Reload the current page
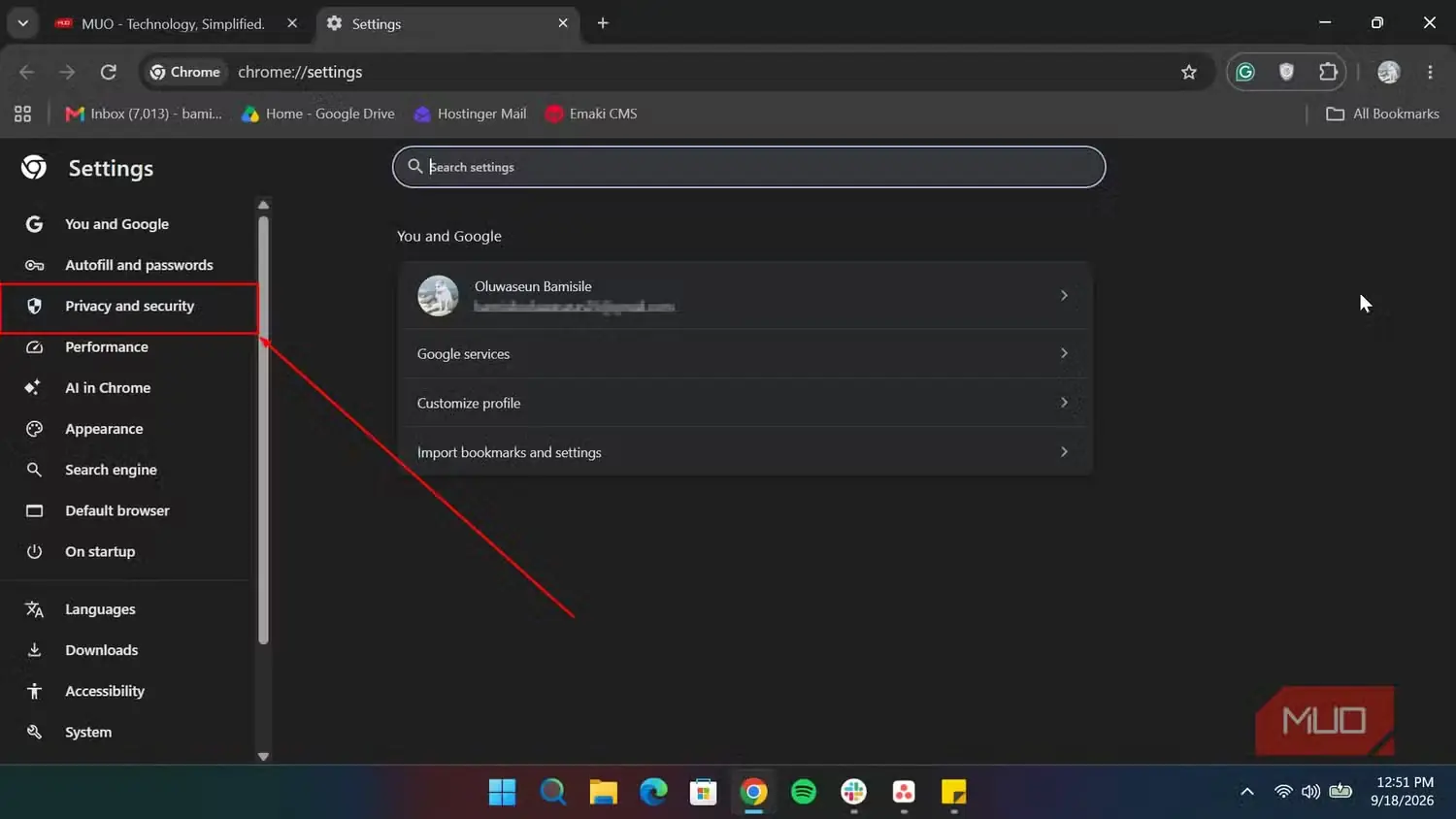 109,72
